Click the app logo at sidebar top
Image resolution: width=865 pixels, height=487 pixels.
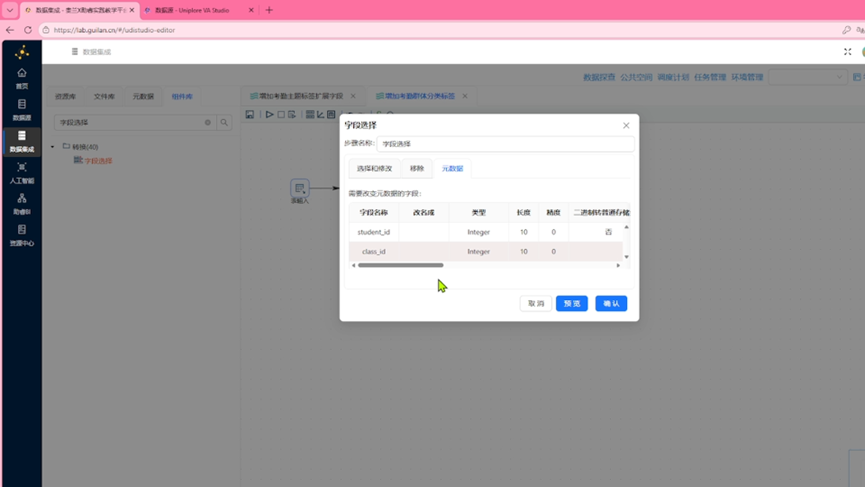[x=22, y=52]
